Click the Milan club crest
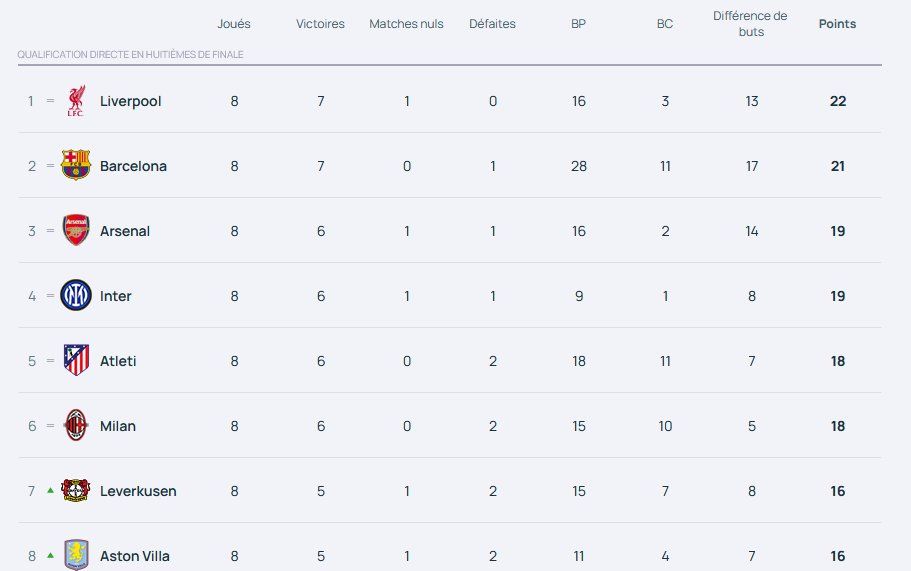This screenshot has height=571, width=911. [76, 425]
